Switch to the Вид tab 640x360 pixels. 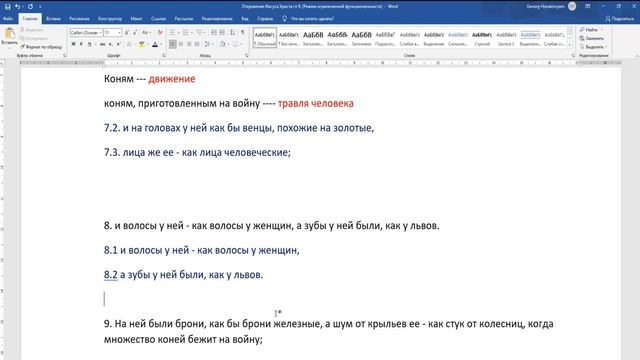tap(244, 19)
